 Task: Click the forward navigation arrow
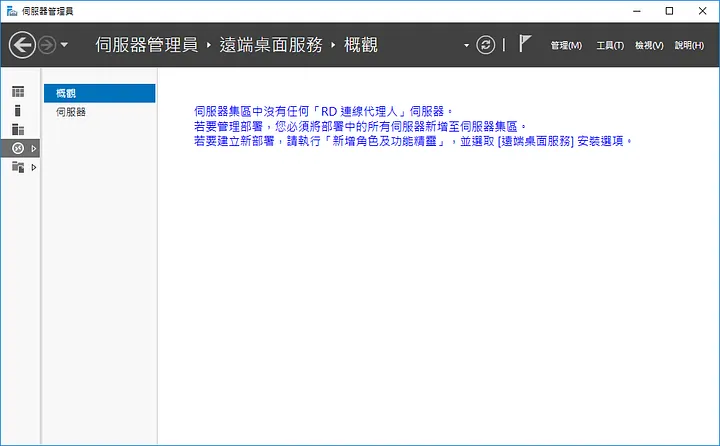pyautogui.click(x=47, y=45)
